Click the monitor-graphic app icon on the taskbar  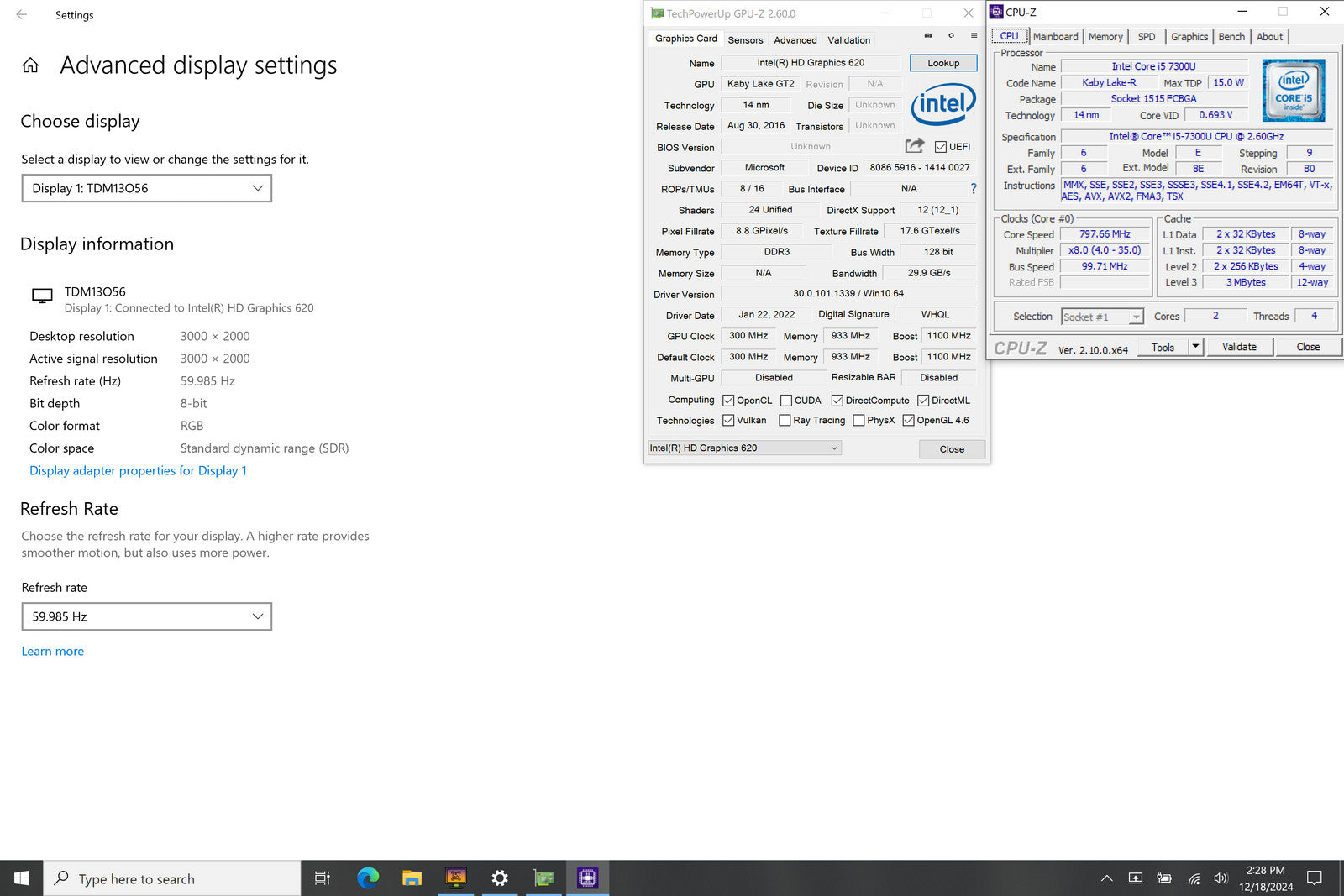(x=456, y=878)
